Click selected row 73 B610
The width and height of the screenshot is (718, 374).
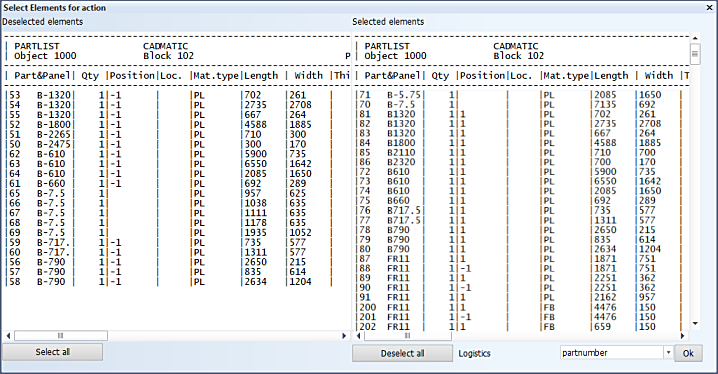point(522,181)
